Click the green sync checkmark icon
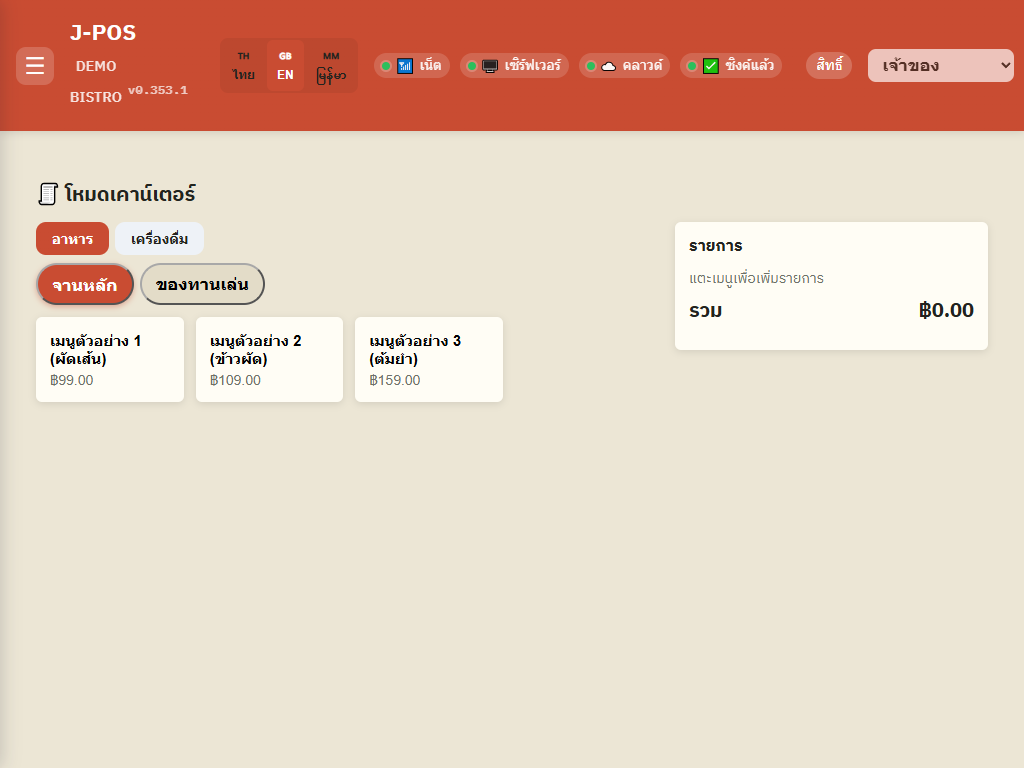 click(x=711, y=66)
